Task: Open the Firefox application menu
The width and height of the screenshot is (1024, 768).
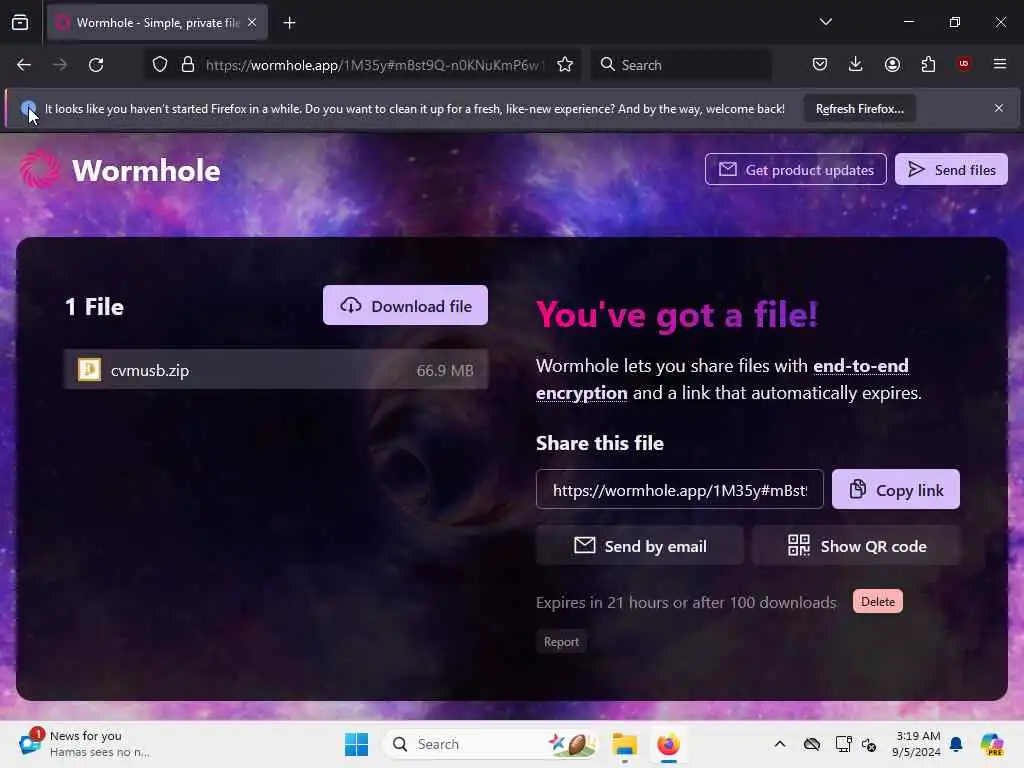Action: click(x=999, y=64)
